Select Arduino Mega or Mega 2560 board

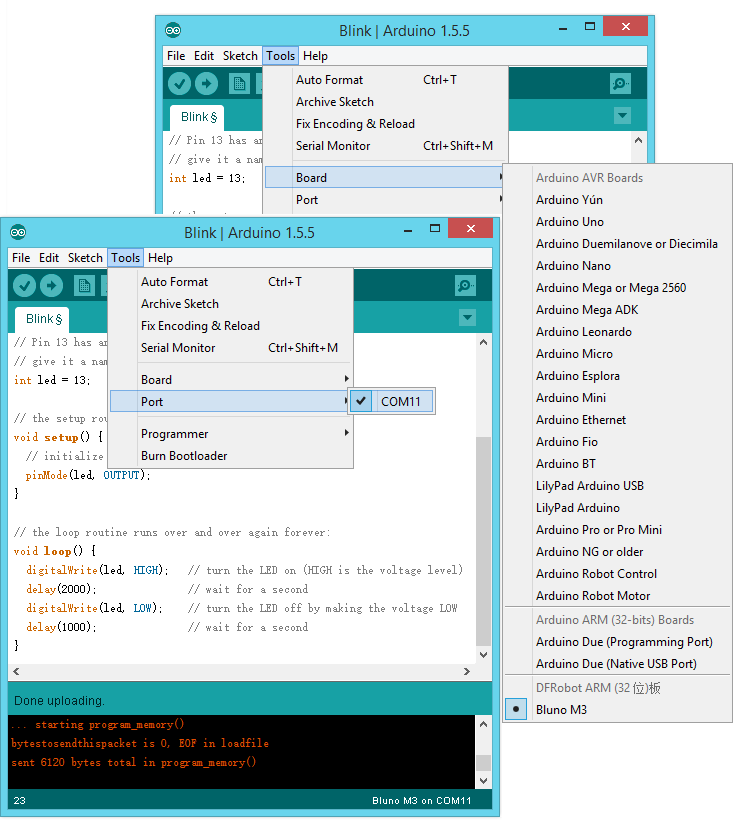click(618, 288)
